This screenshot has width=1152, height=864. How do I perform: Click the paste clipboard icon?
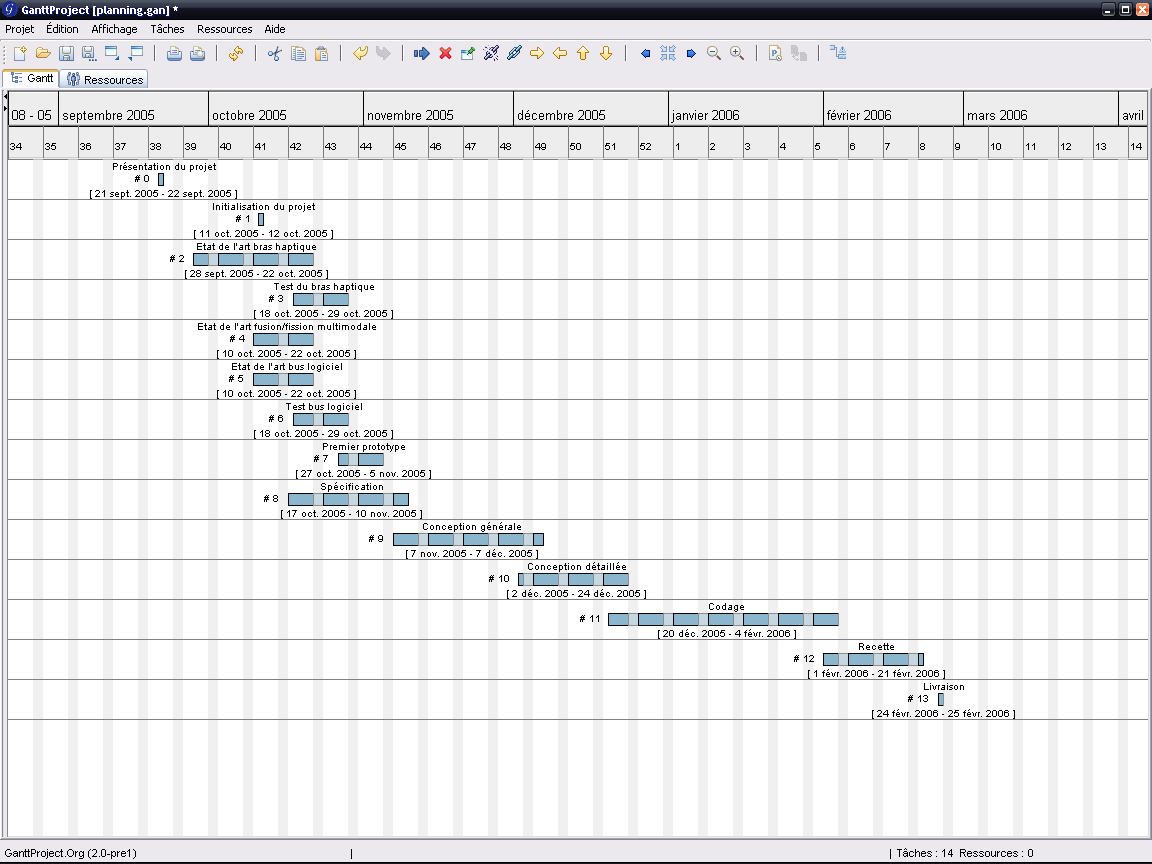321,53
